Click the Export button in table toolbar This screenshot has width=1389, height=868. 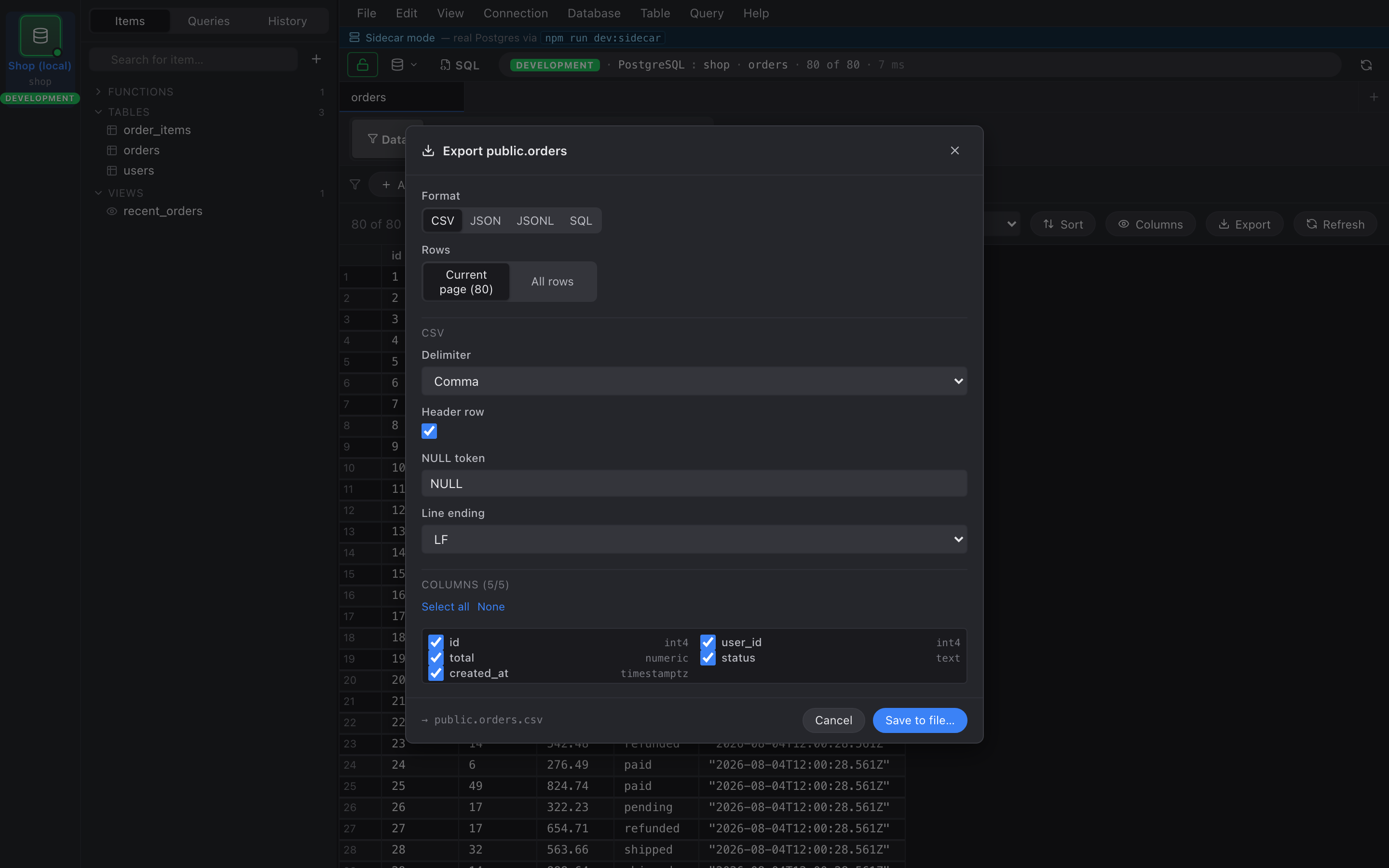coord(1244,224)
